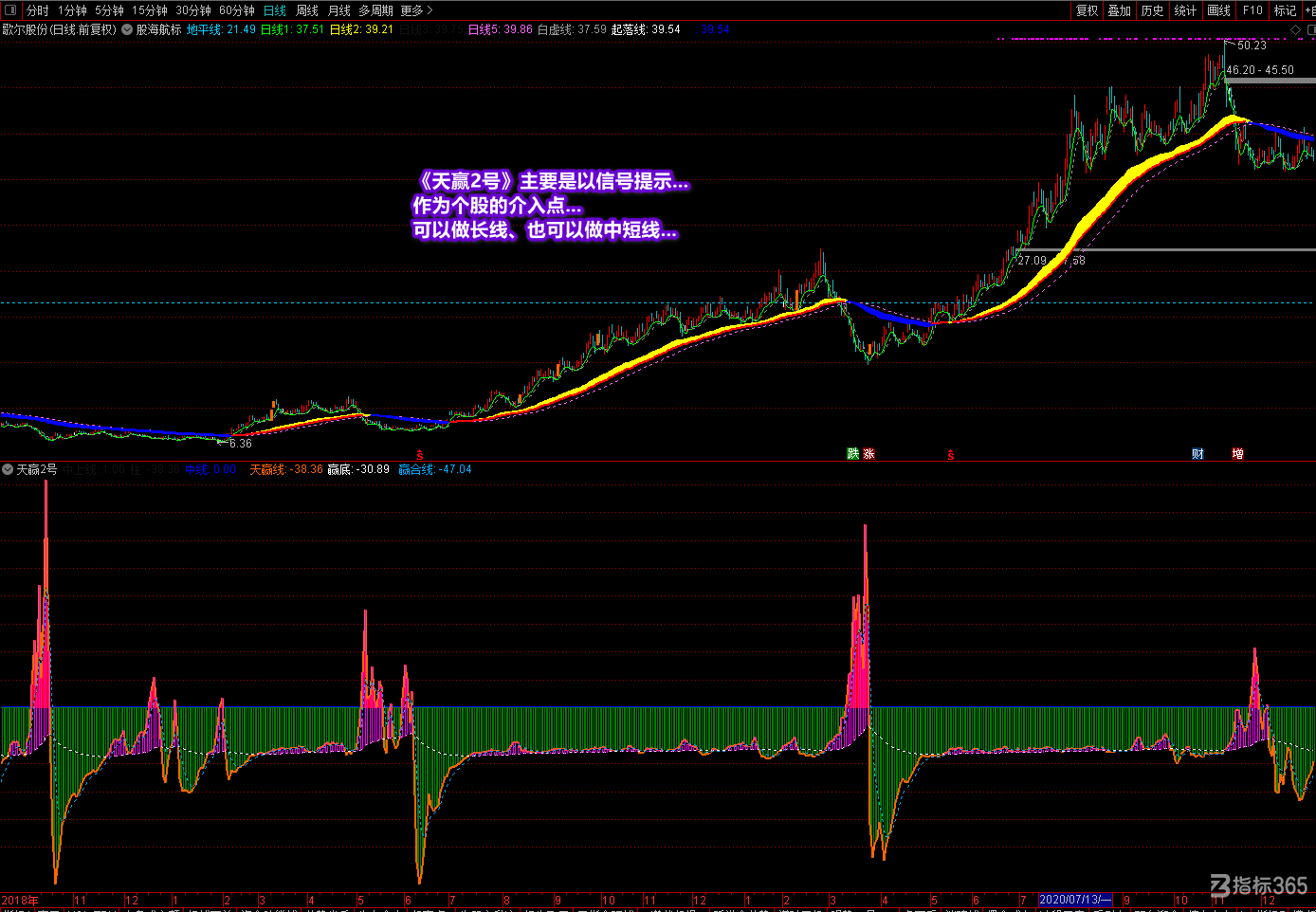Click the 赢底: -30.89 value label

click(x=358, y=469)
